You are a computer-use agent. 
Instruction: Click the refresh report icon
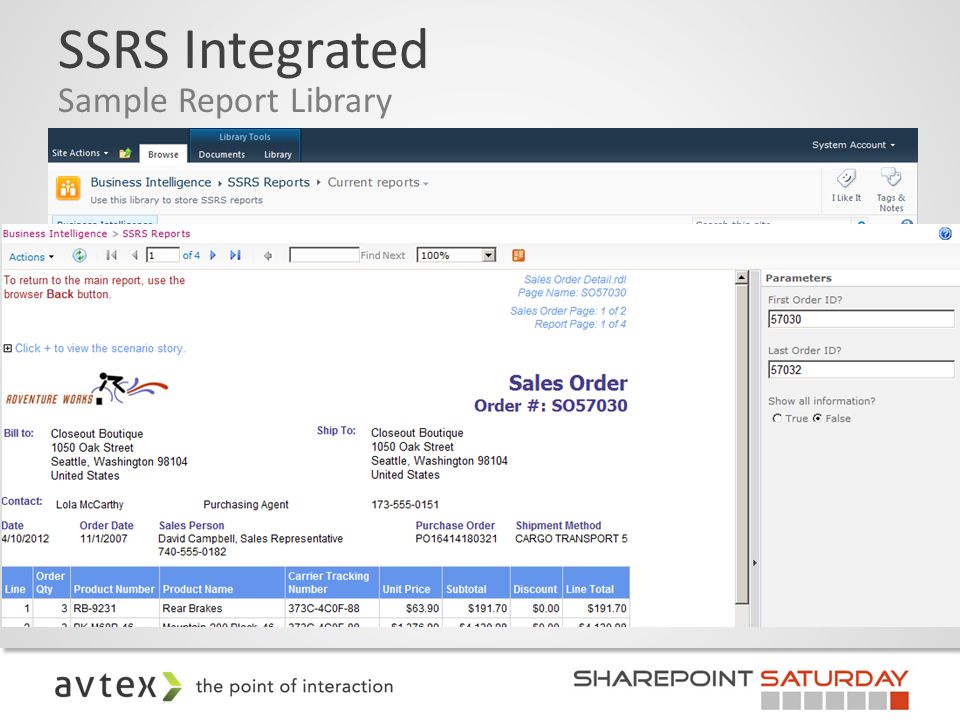(80, 255)
